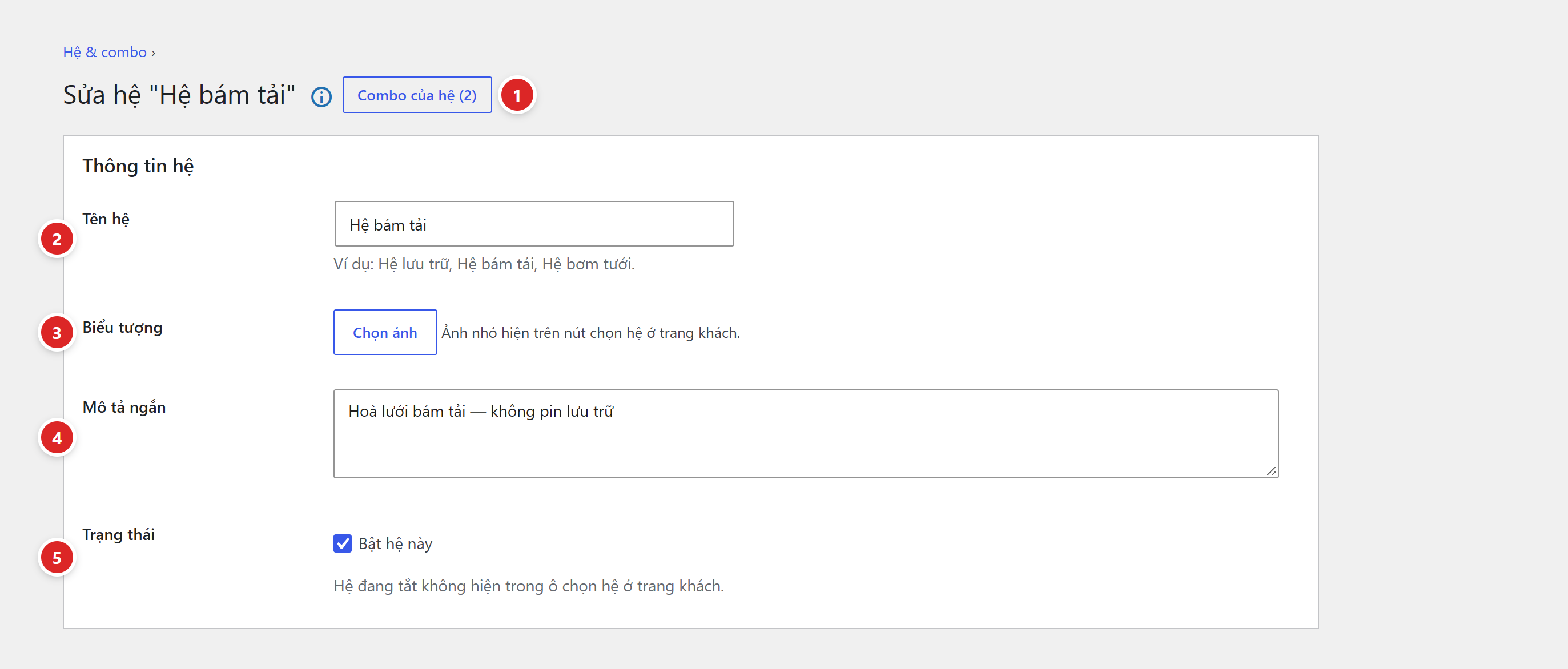Click the "Trạng thái" label
1568x669 pixels.
(119, 534)
